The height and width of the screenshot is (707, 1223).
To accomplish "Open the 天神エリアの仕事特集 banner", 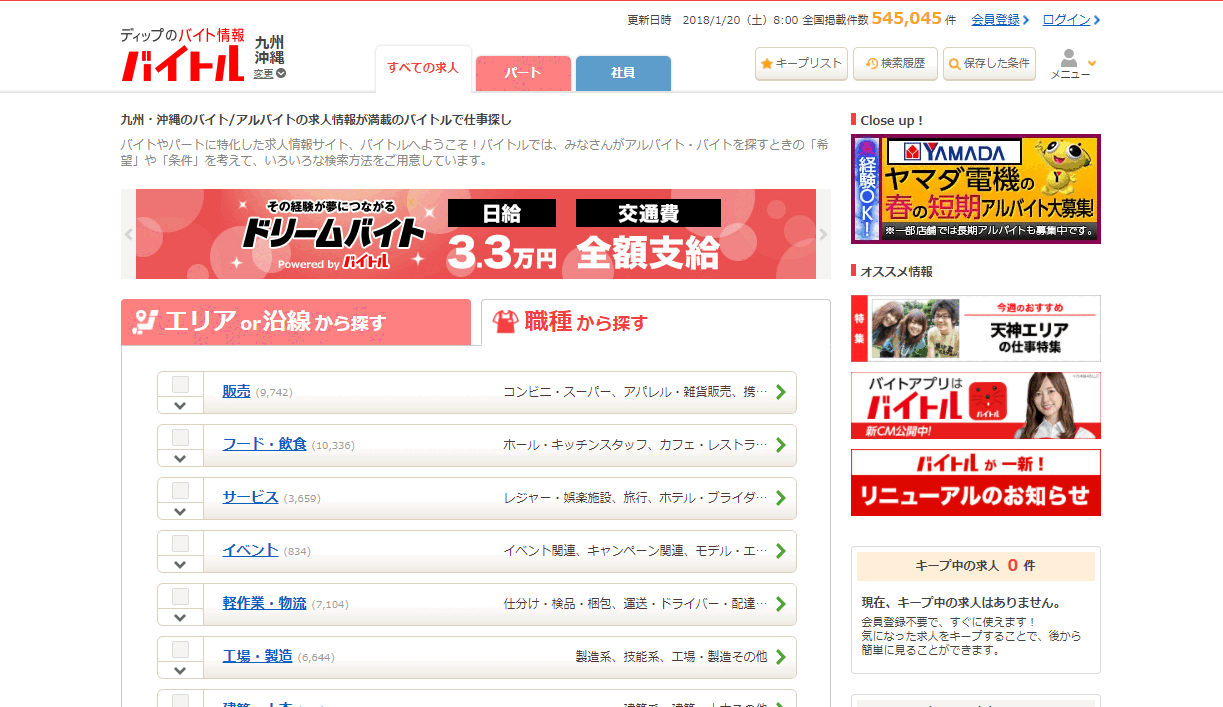I will coord(976,328).
